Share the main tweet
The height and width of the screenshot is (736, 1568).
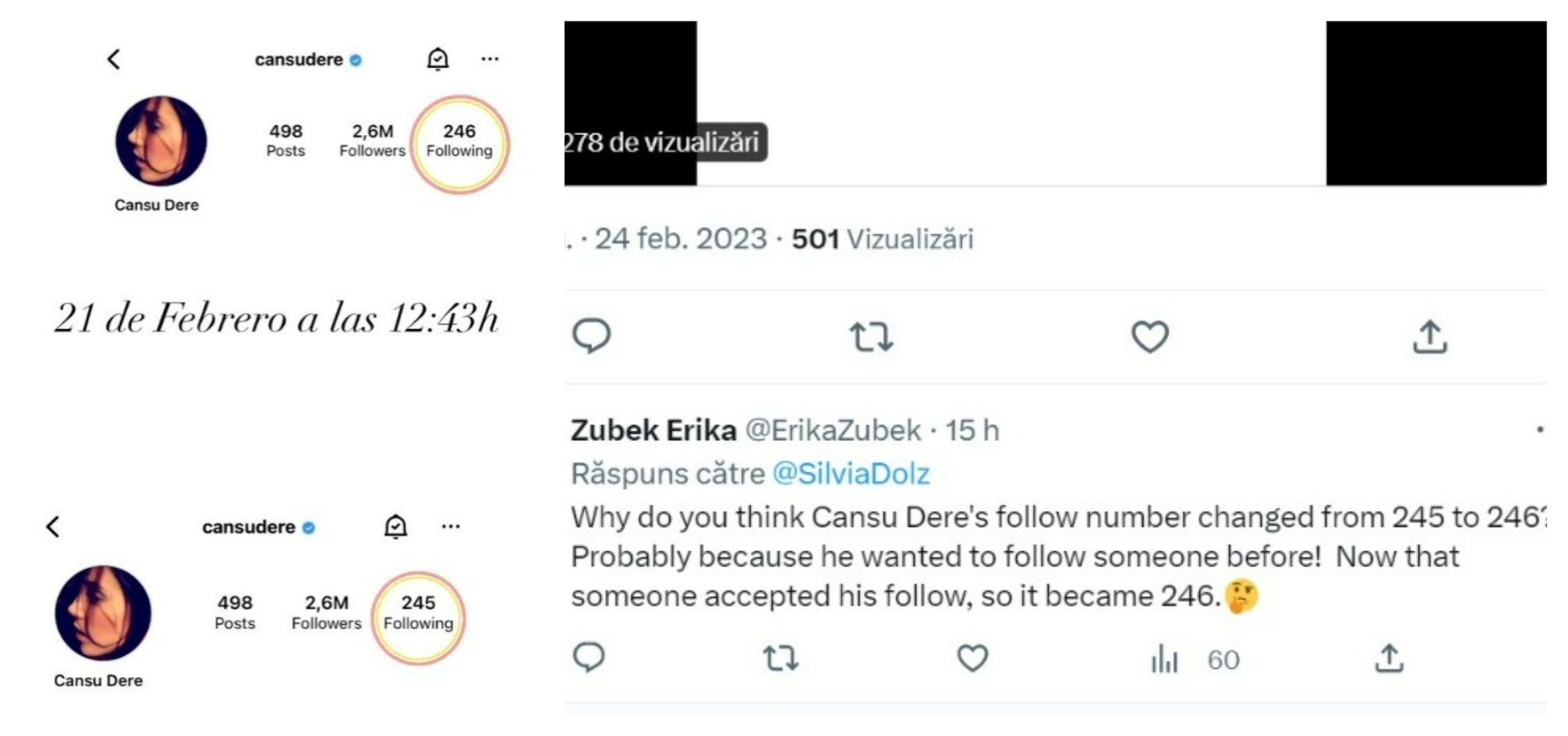[x=1429, y=336]
